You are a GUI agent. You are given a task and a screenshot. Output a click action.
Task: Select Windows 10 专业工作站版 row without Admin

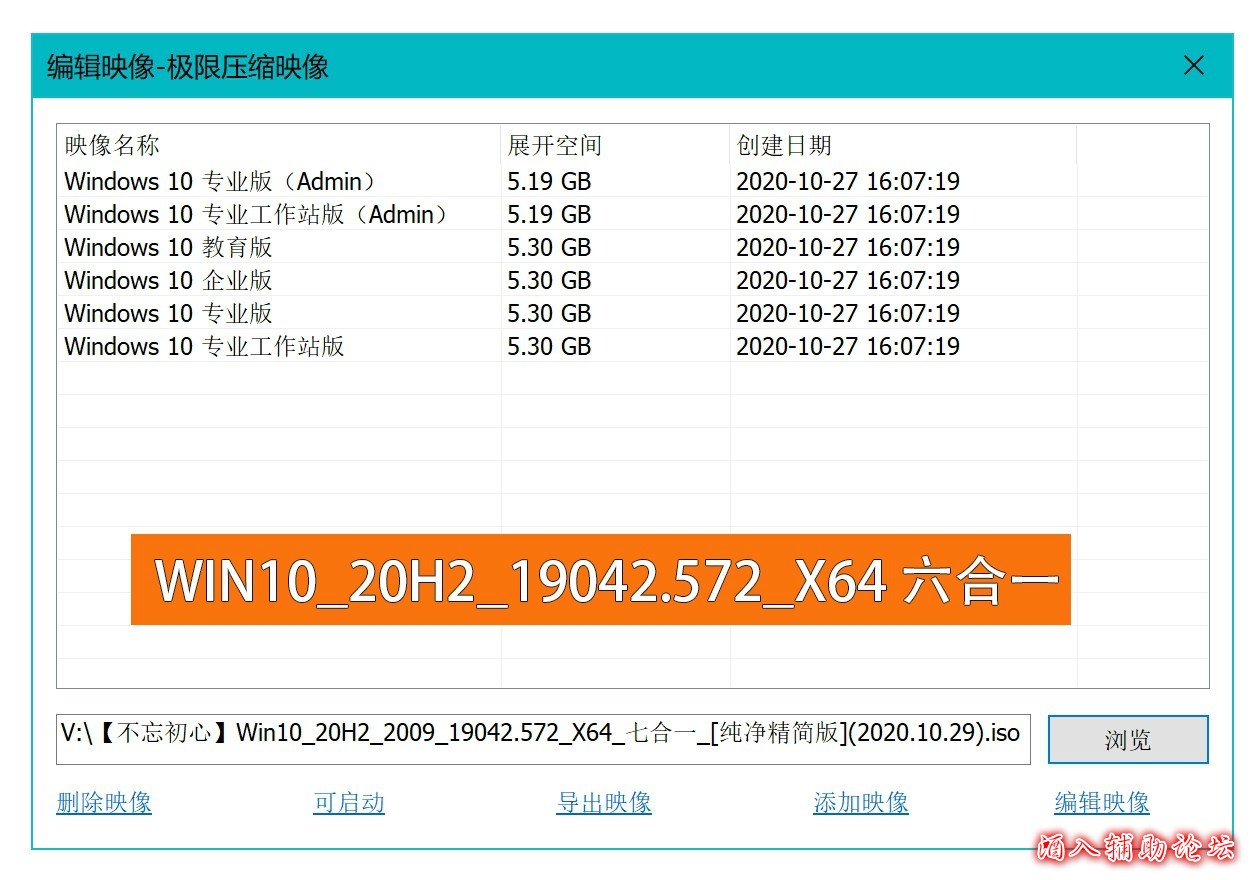(632, 346)
